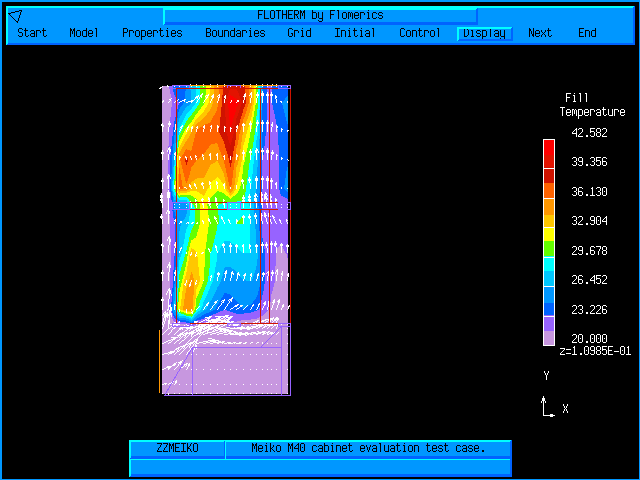
Task: Click the empty message bar below project title
Action: point(320,467)
